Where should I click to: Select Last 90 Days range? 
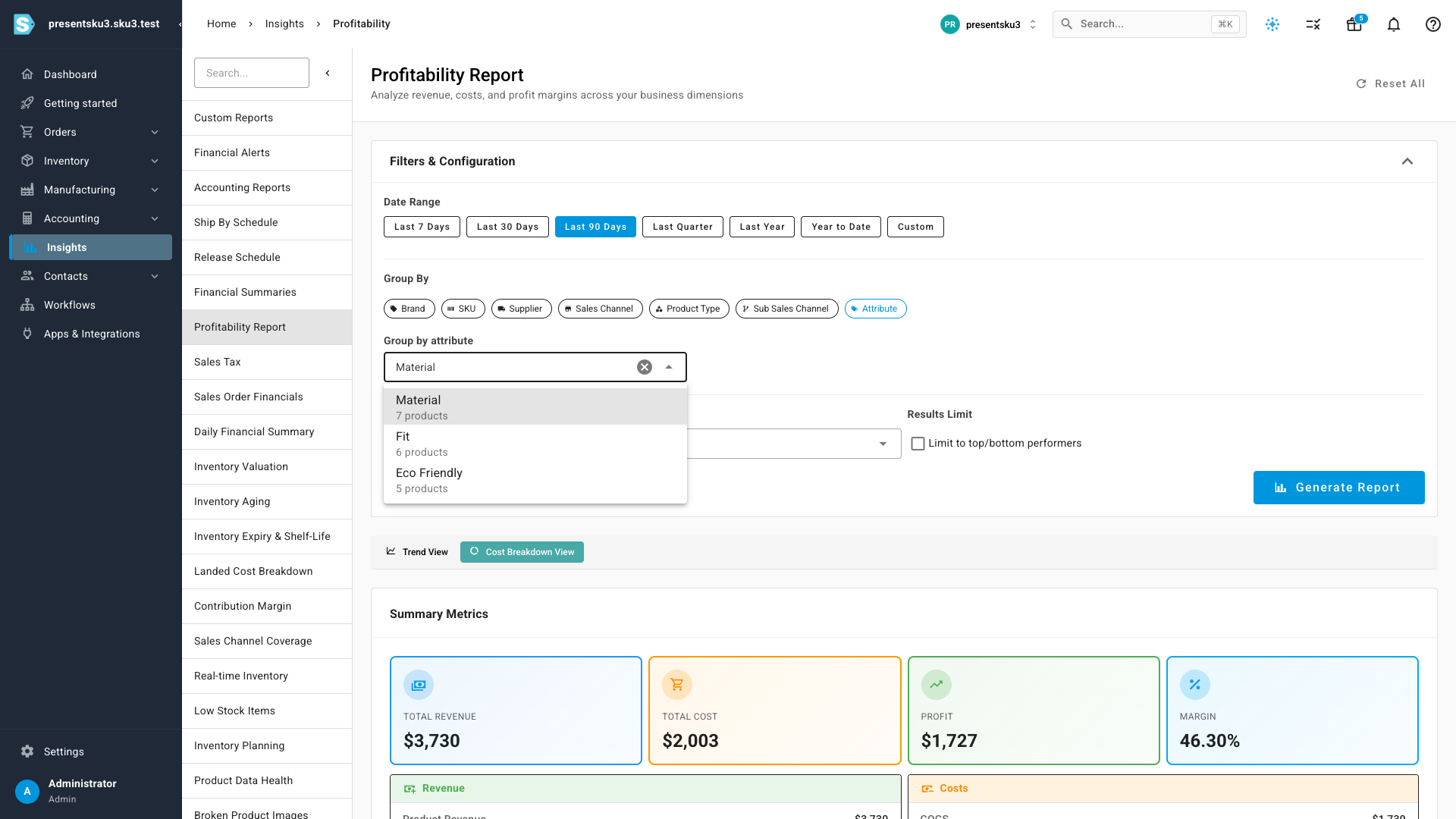(595, 227)
